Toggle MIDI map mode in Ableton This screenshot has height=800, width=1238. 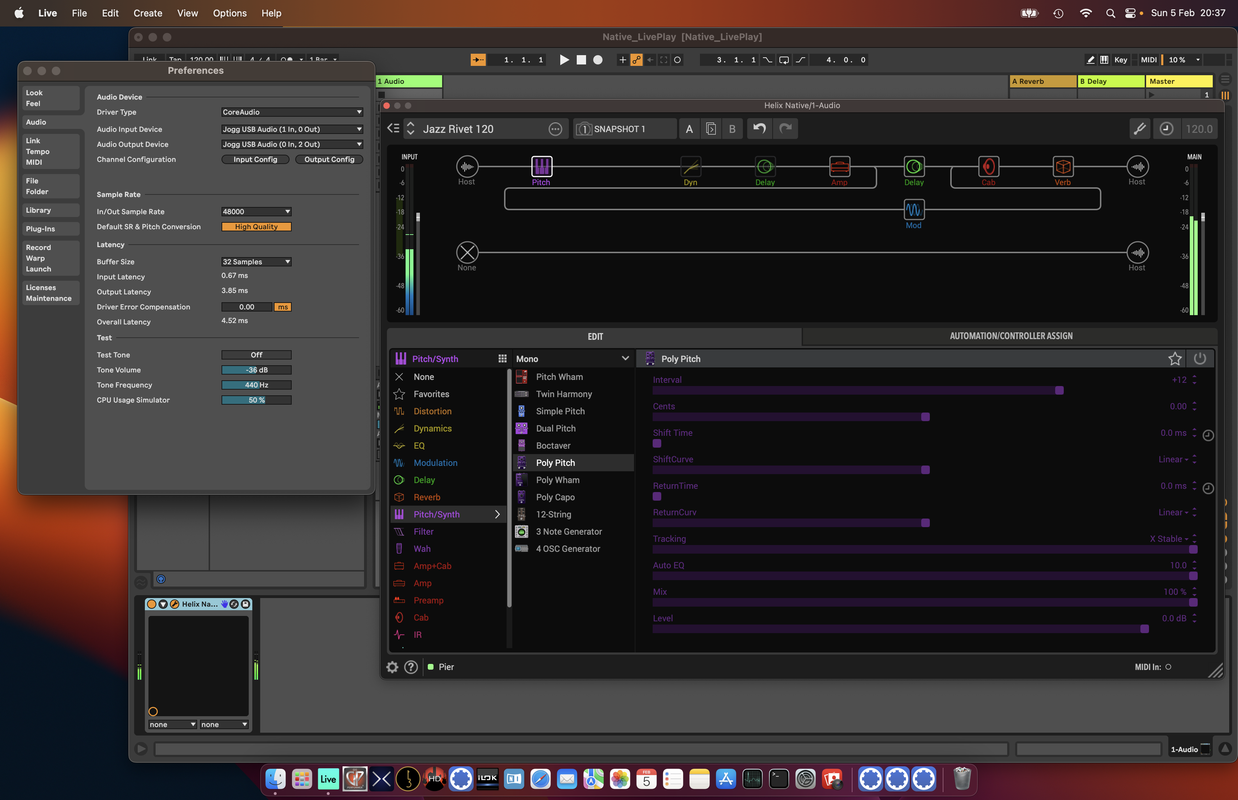pyautogui.click(x=1149, y=60)
